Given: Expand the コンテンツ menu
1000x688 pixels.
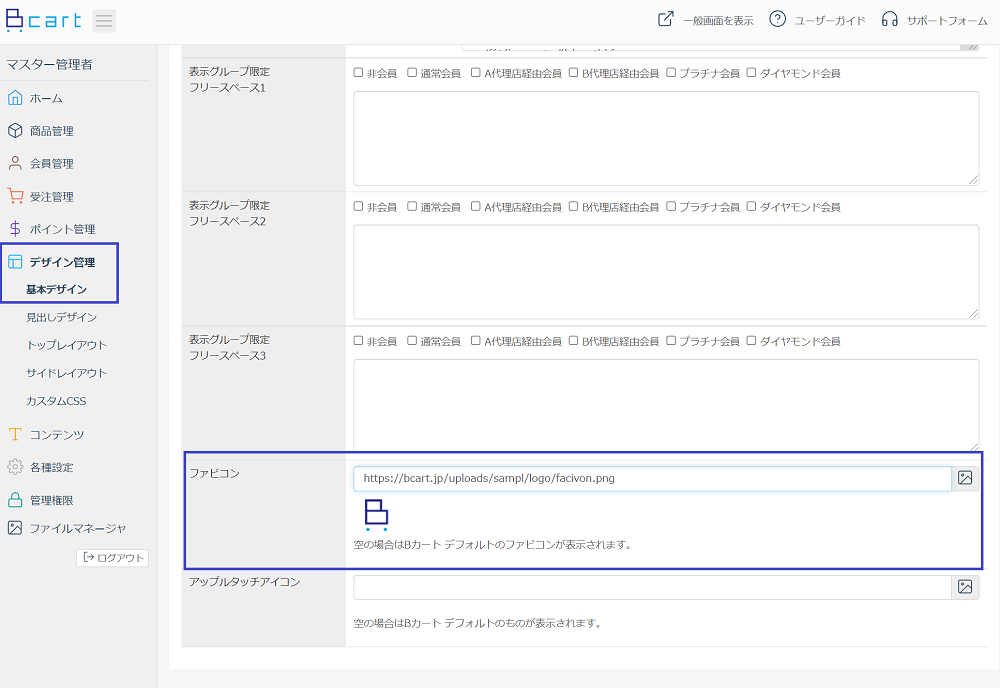Looking at the screenshot, I should click(57, 435).
